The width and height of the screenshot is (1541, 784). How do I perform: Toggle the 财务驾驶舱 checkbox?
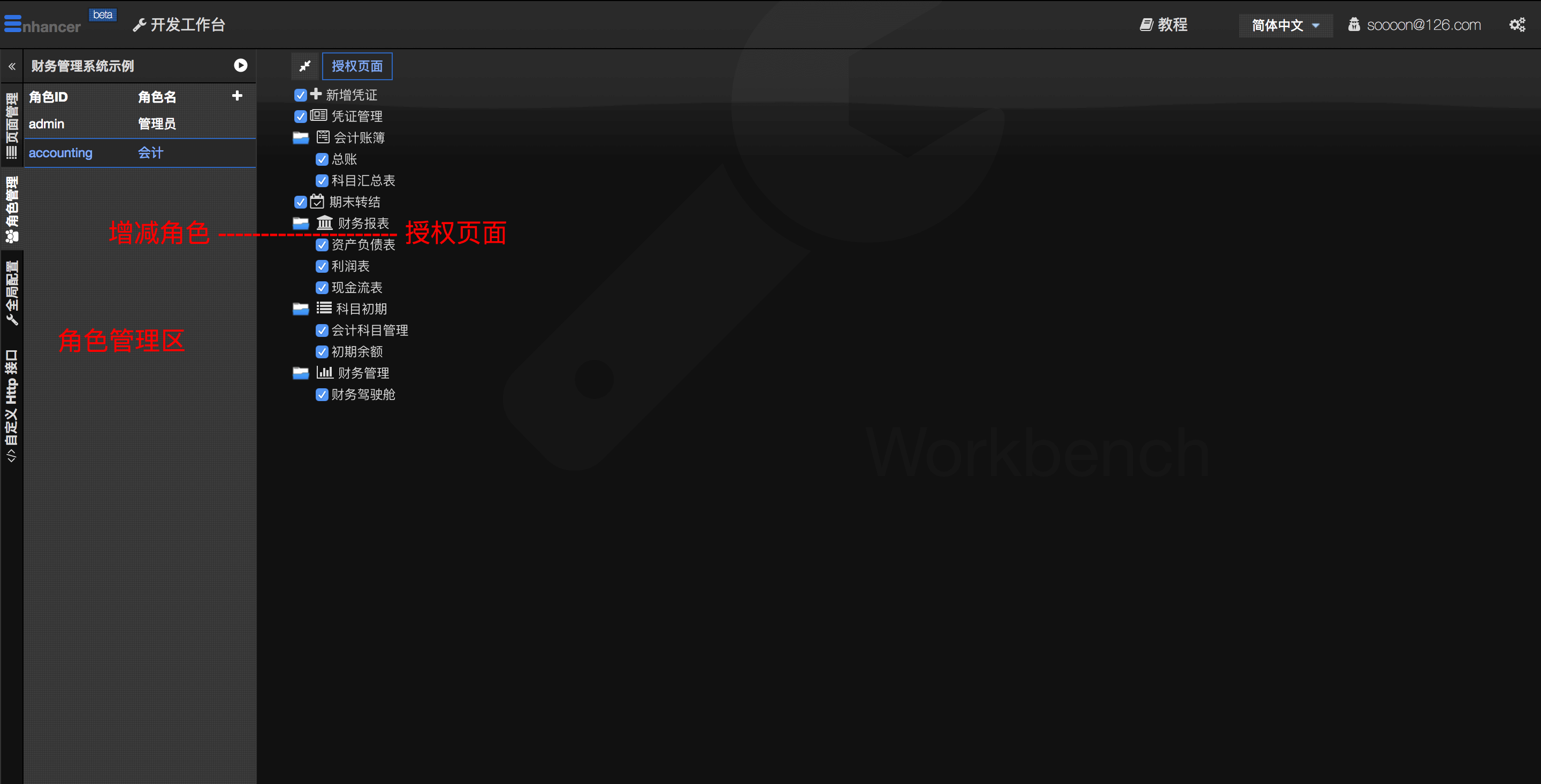coord(322,395)
